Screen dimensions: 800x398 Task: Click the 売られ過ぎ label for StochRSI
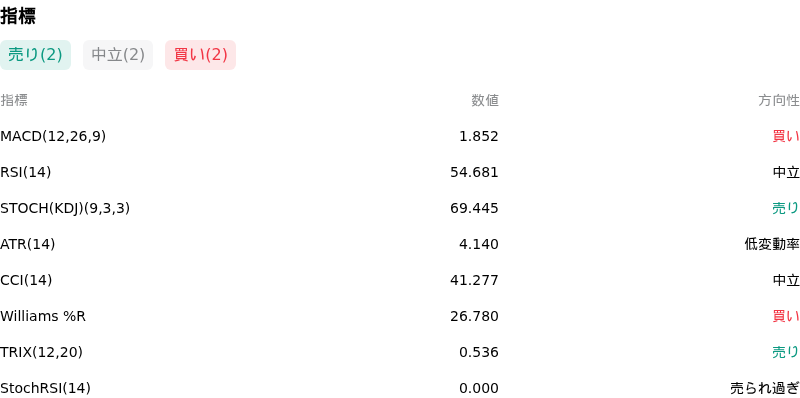click(x=765, y=388)
